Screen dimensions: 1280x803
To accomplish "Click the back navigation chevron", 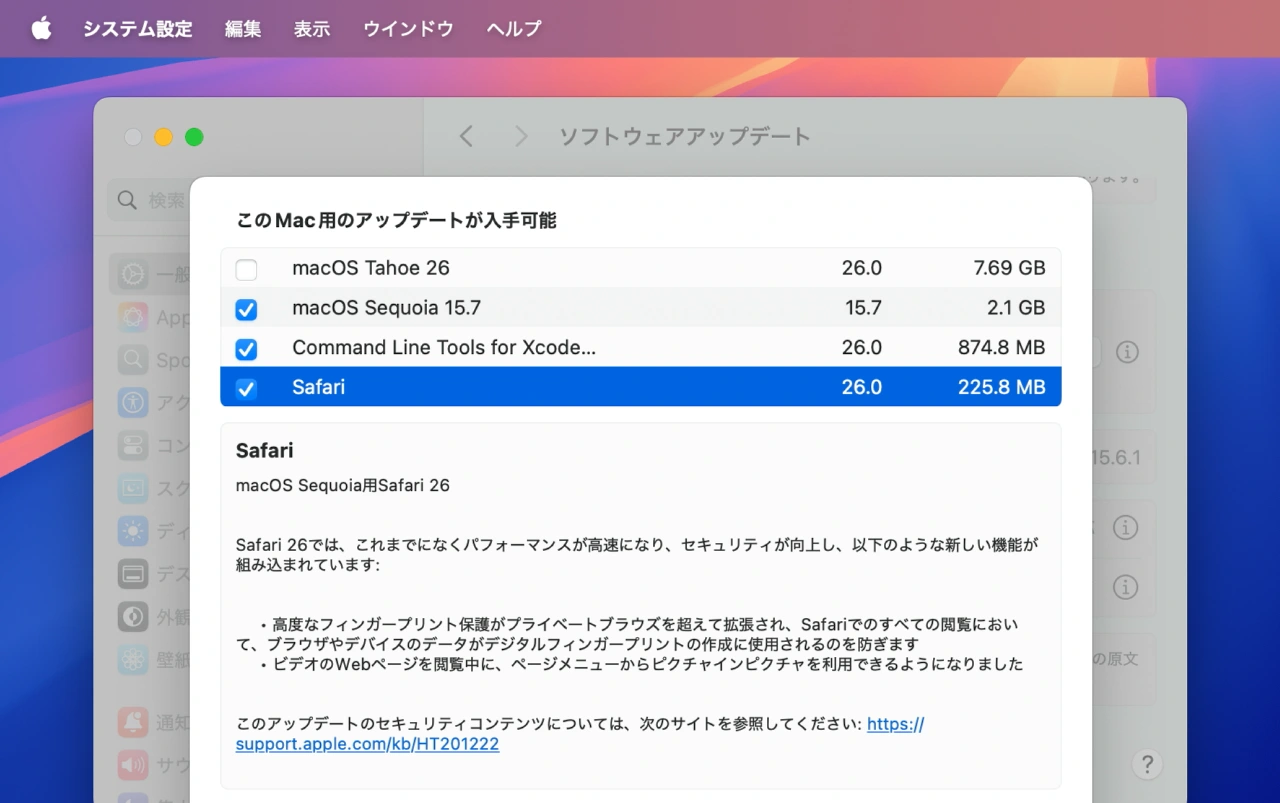I will tap(465, 136).
